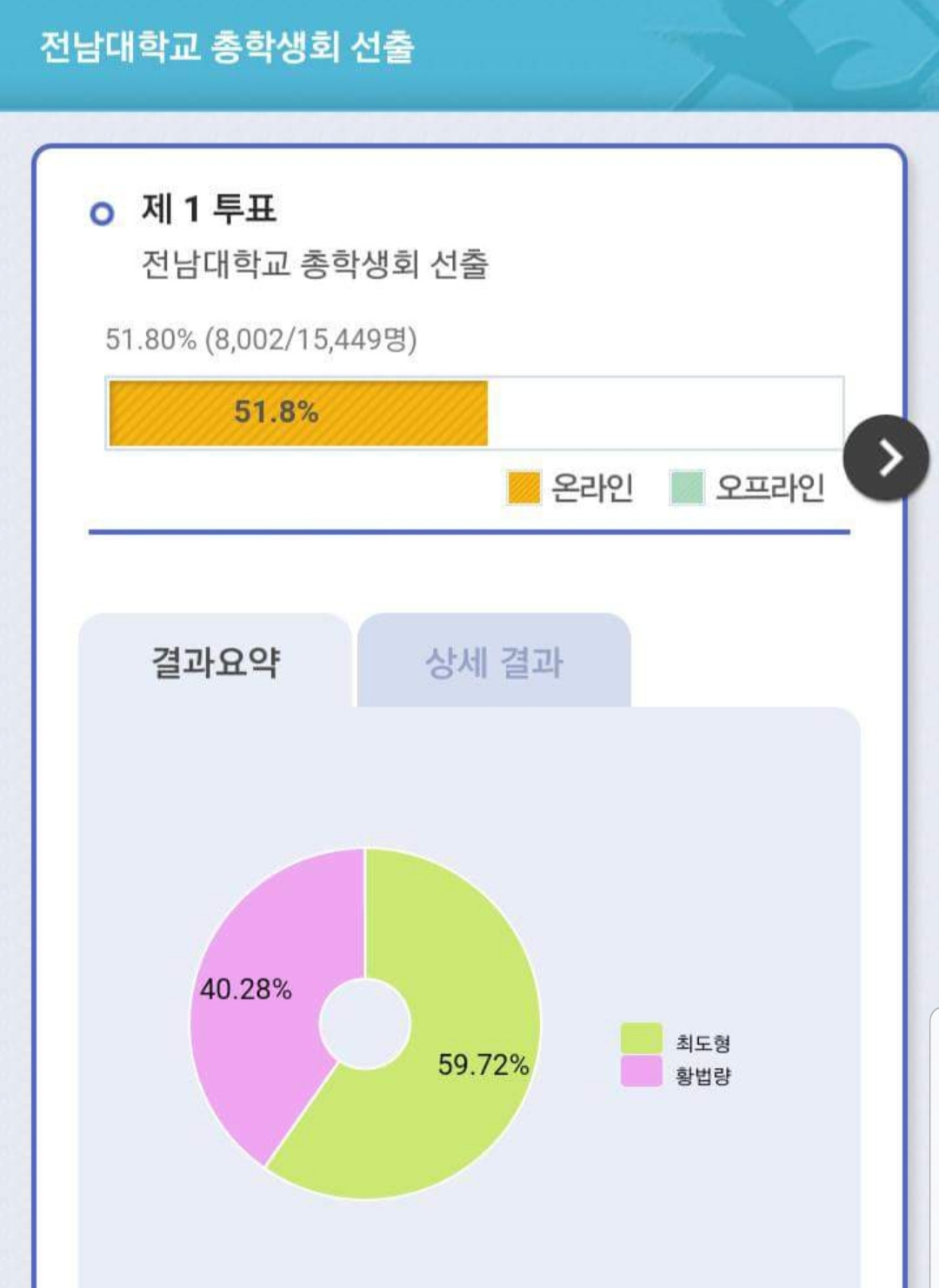
Task: Click the green 오프라인 legend icon
Action: pos(687,487)
